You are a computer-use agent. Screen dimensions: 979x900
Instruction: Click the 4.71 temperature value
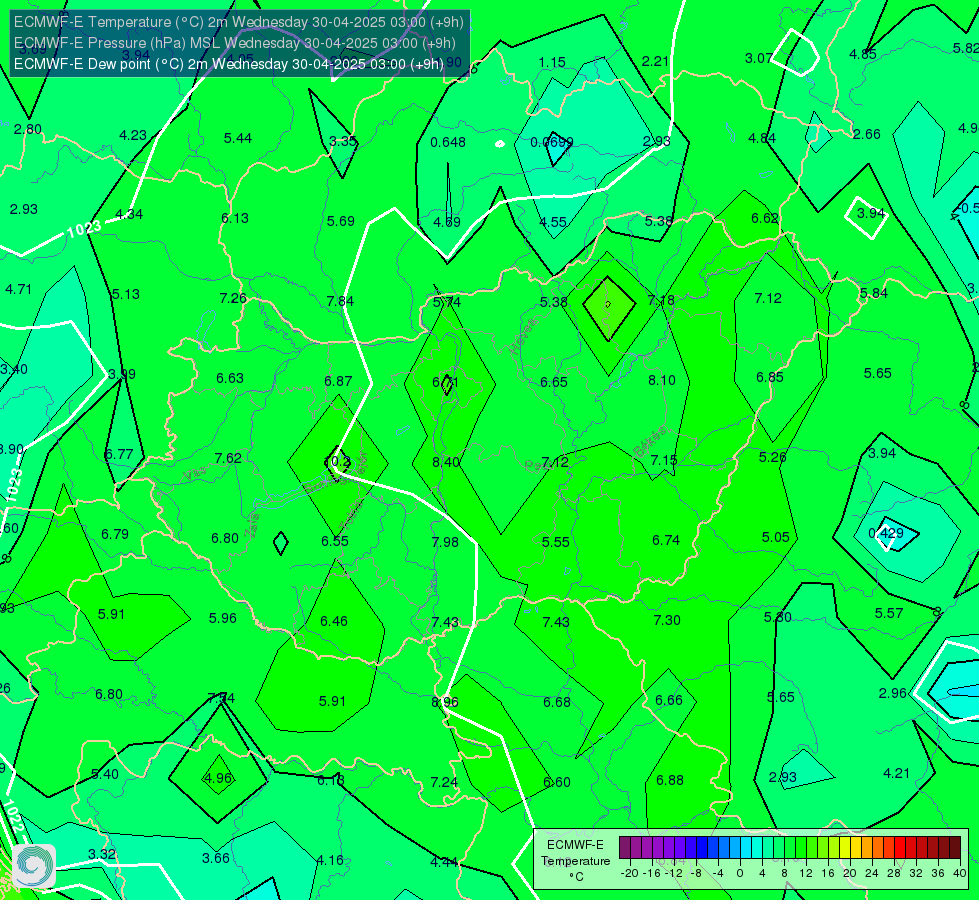(18, 289)
